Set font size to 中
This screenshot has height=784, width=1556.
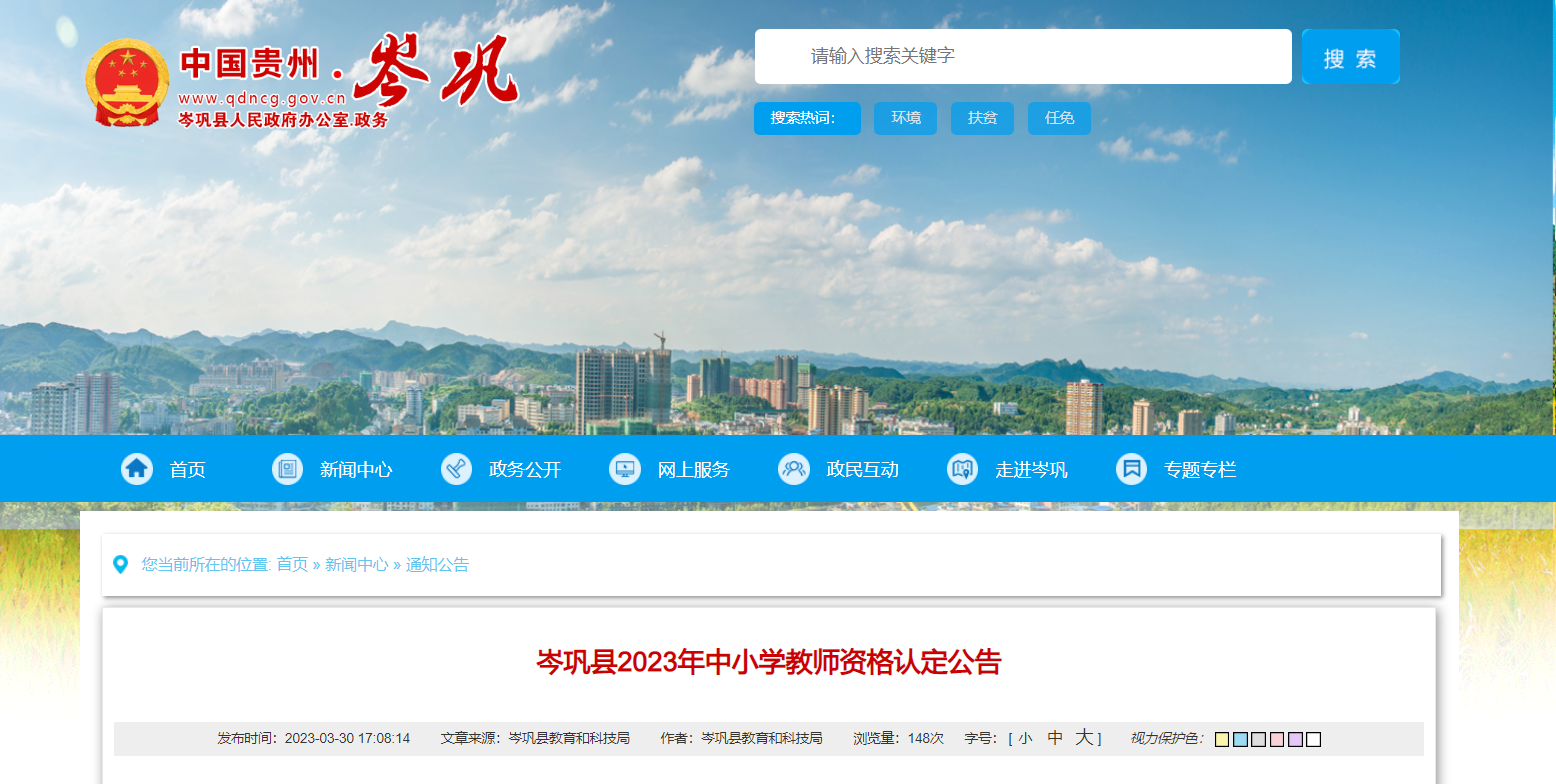click(x=1055, y=739)
